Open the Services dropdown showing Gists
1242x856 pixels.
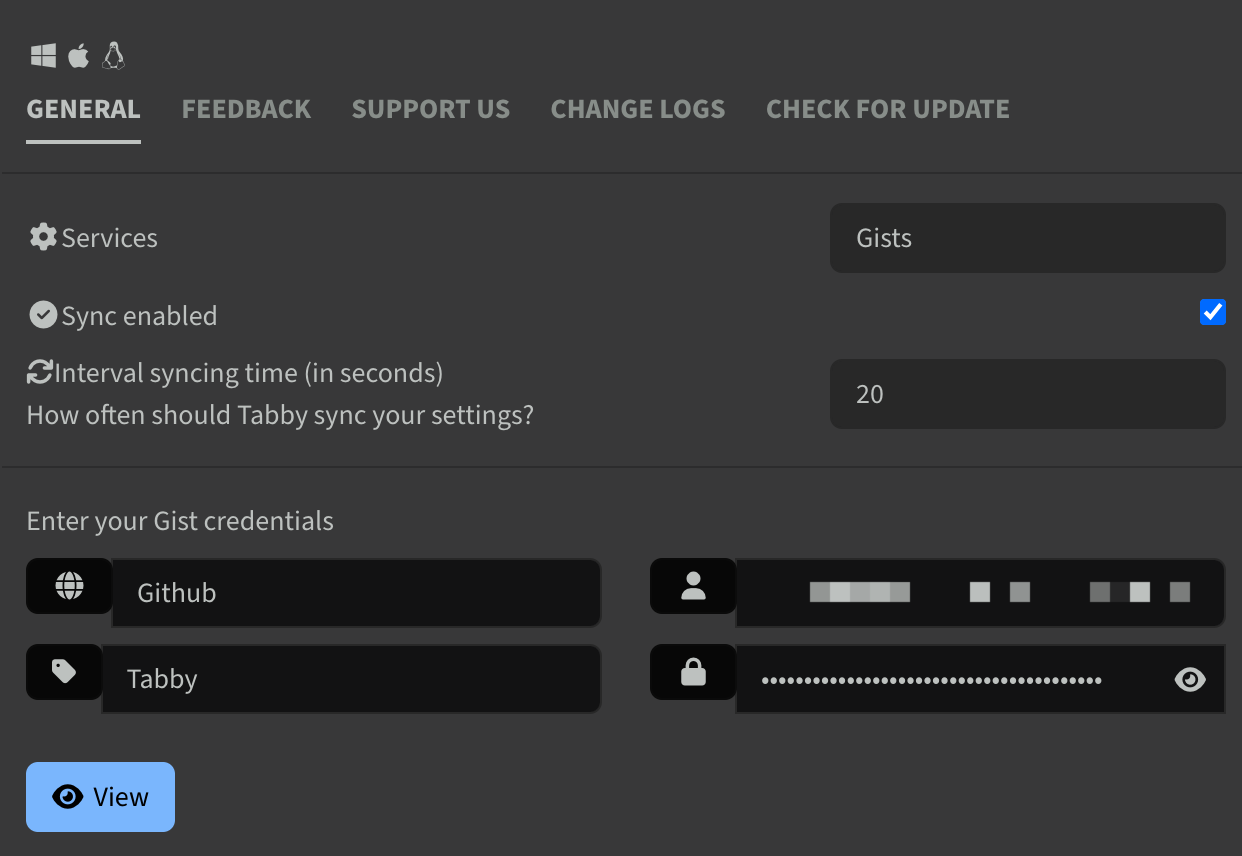1027,238
